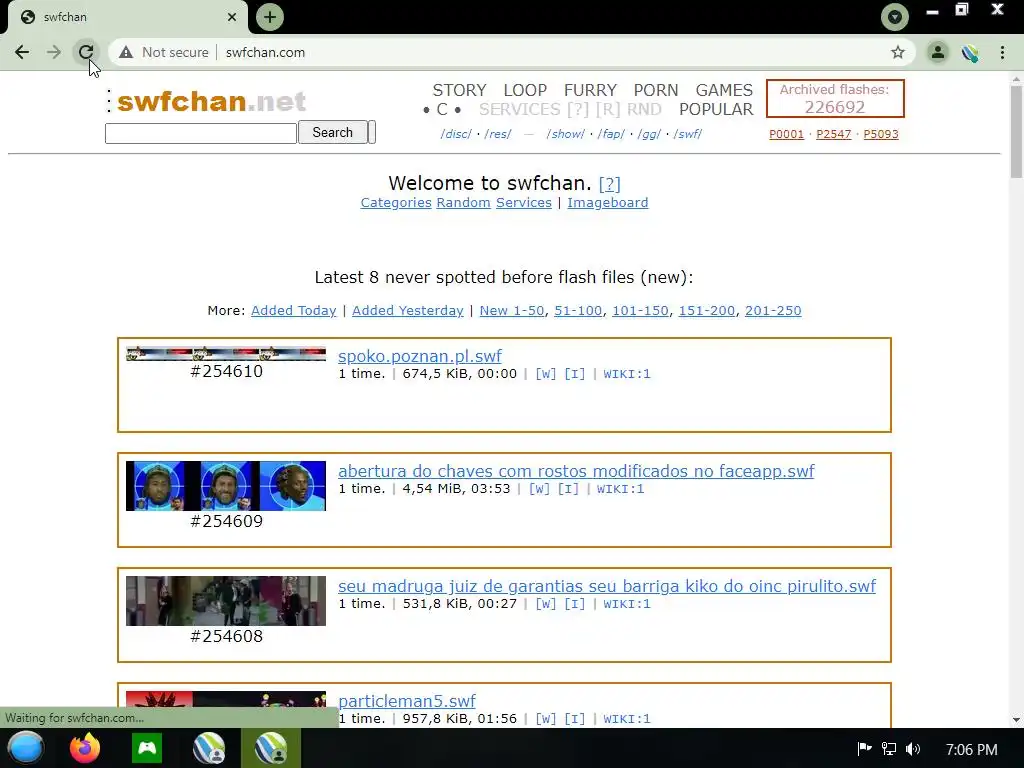This screenshot has width=1024, height=768.
Task: Open the green game controller taskbar app
Action: click(x=147, y=748)
